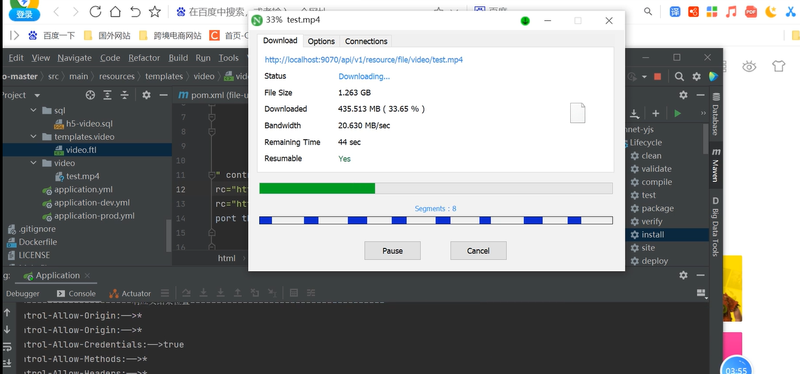Open the night mode moon extension
Viewport: 800px width, 374px height.
tap(770, 11)
